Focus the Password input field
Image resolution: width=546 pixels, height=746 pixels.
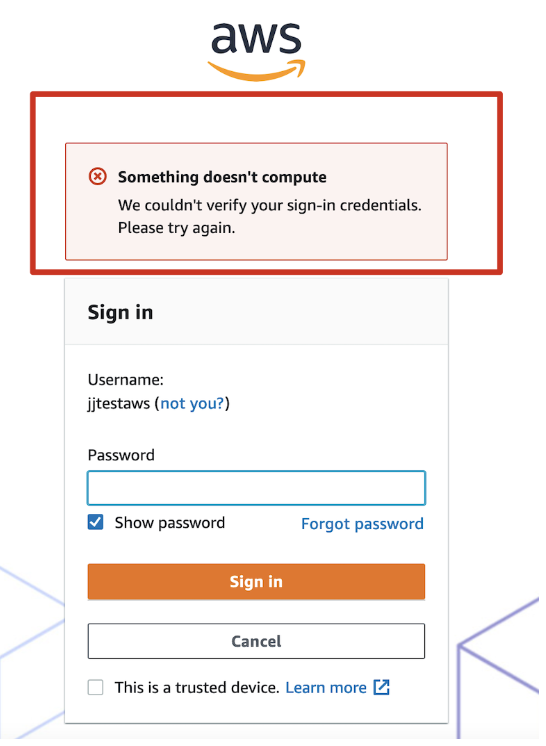click(x=256, y=488)
